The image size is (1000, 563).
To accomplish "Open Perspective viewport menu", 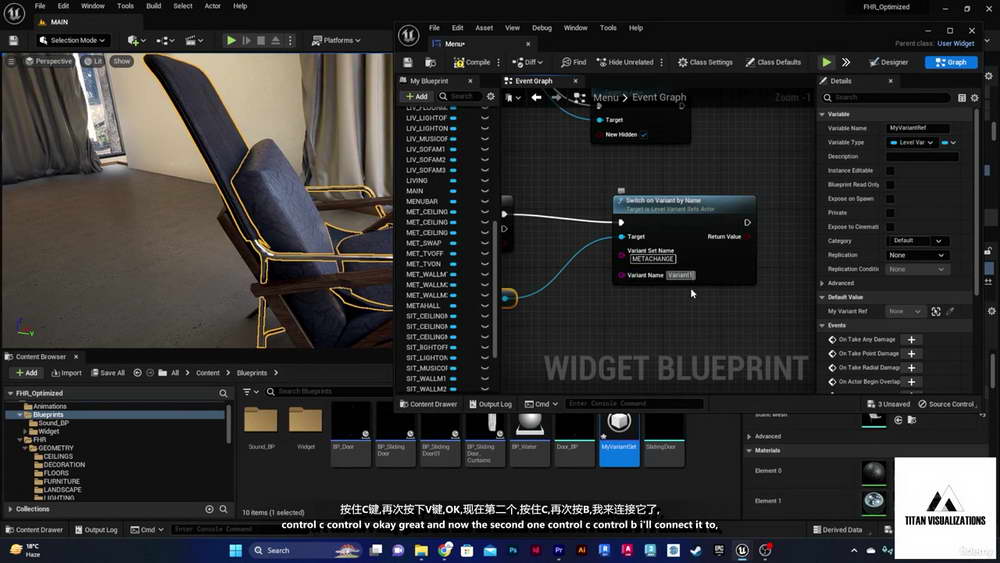I will 48,61.
